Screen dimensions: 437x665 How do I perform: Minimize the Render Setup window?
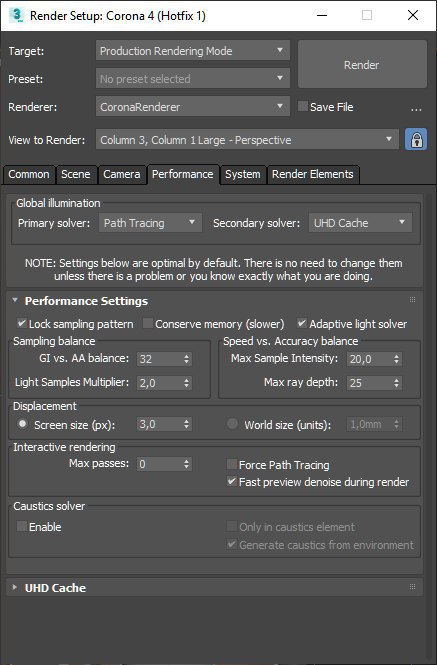coord(322,15)
